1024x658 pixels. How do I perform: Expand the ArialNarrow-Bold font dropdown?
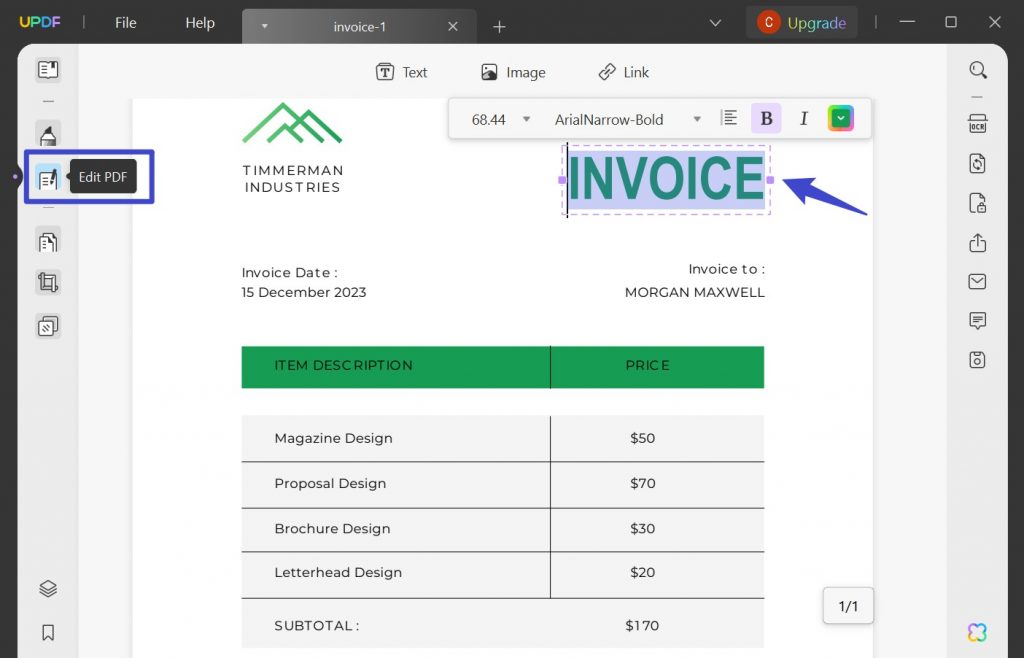coord(697,118)
